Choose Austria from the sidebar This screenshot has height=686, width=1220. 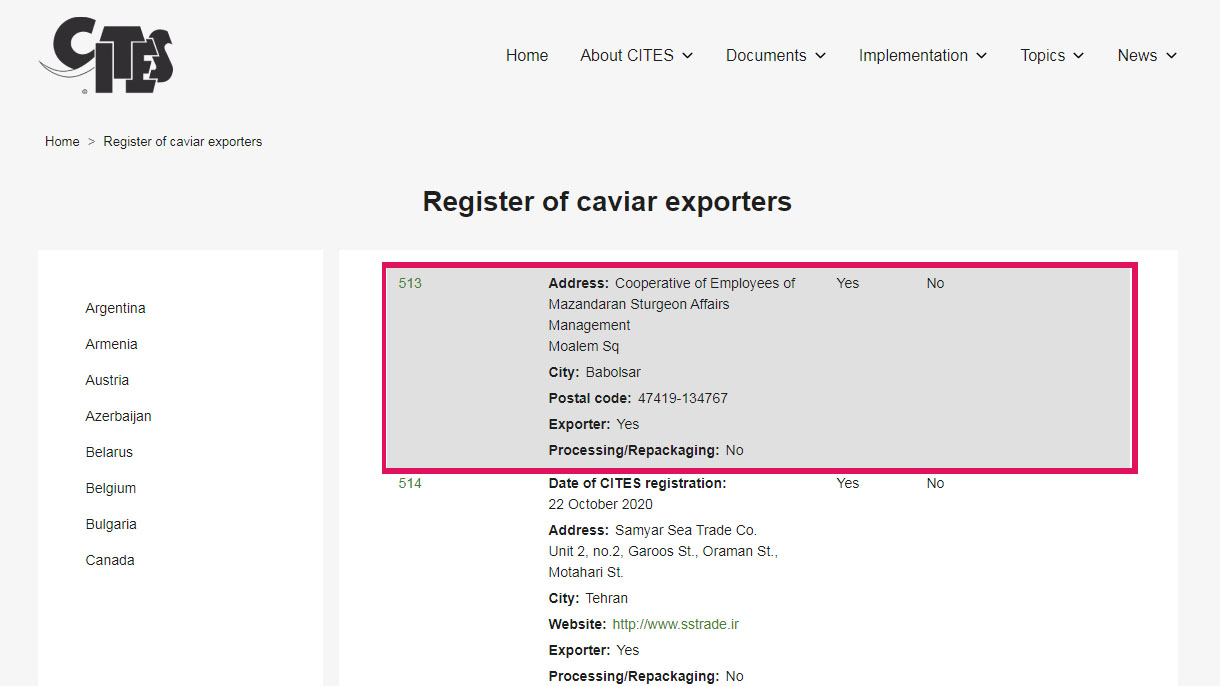tap(107, 380)
